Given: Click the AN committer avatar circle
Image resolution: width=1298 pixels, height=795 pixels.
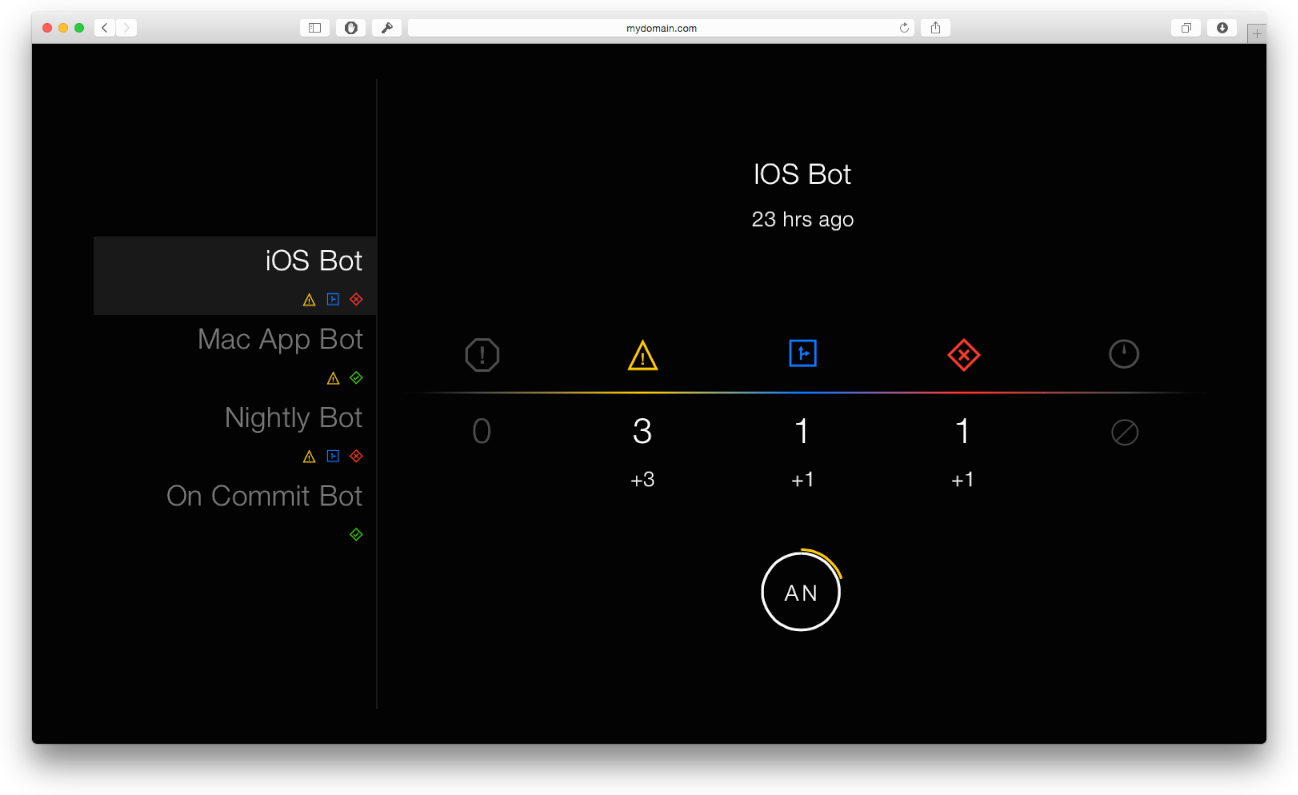Looking at the screenshot, I should pyautogui.click(x=801, y=592).
